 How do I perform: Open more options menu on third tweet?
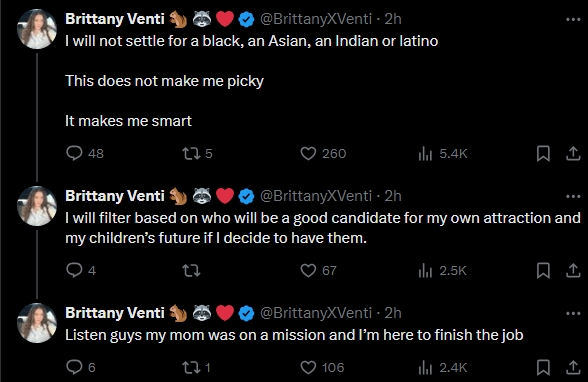[x=573, y=313]
